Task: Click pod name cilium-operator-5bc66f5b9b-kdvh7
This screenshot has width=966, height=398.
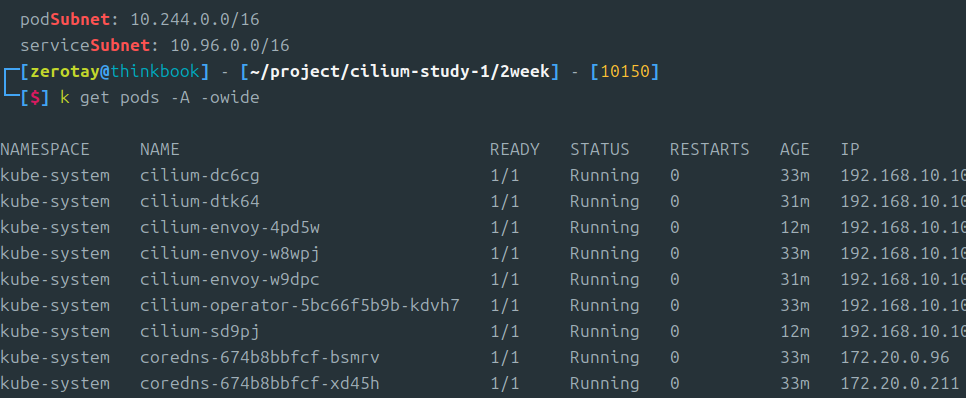Action: [x=299, y=305]
